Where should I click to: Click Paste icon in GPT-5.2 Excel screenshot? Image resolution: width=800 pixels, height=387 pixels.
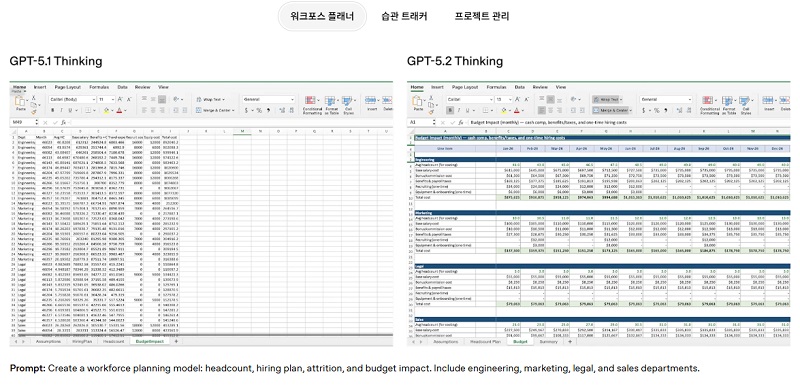coord(418,100)
